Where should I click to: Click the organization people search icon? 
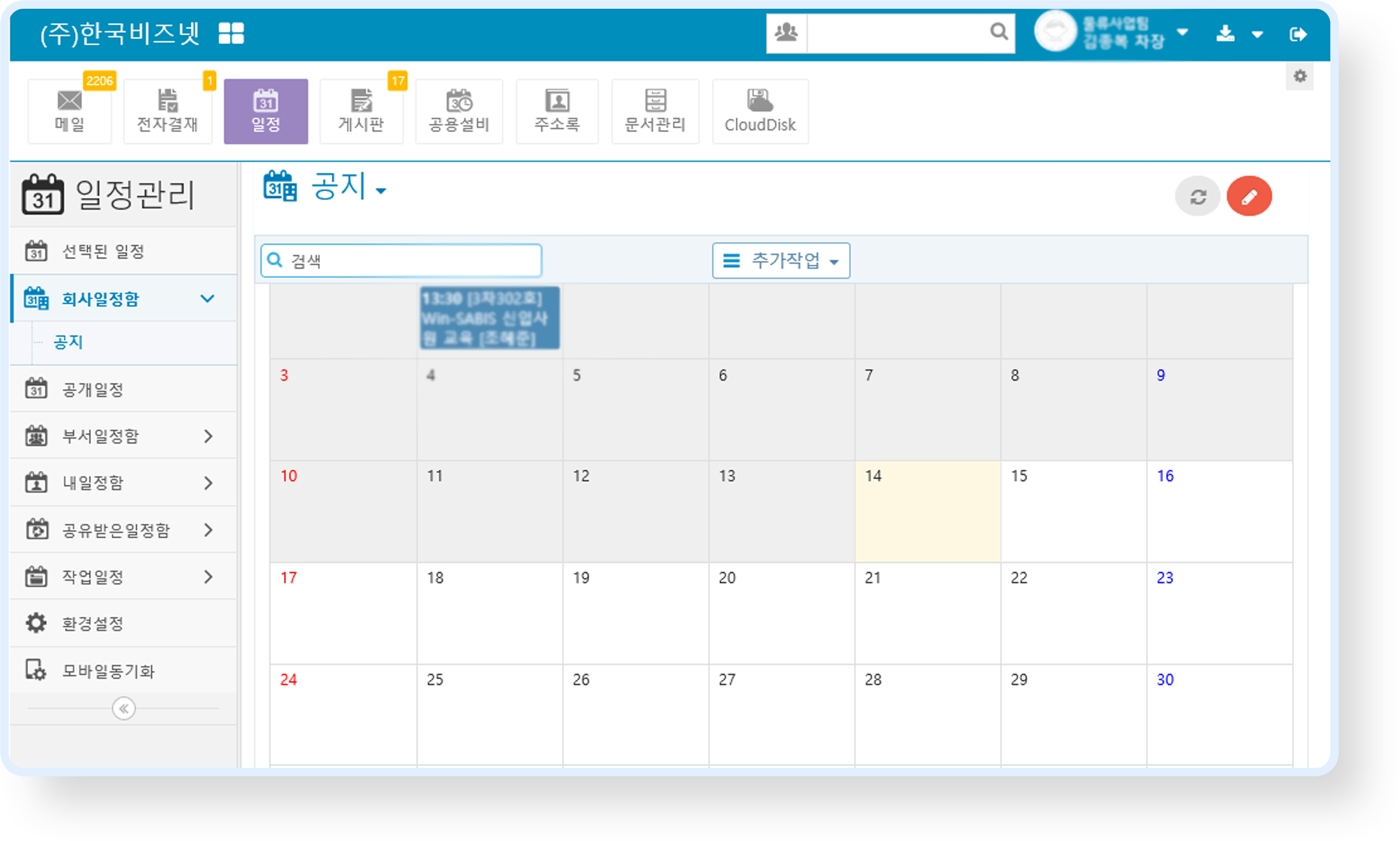[786, 33]
